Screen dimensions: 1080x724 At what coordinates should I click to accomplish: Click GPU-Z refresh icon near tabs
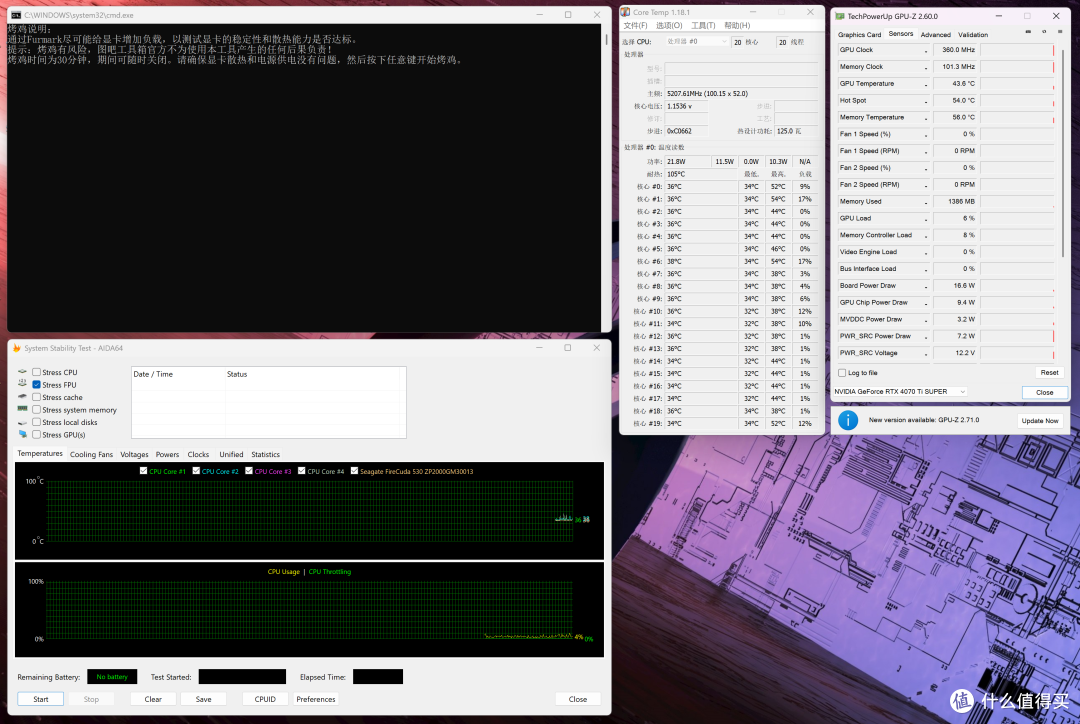[x=1044, y=32]
